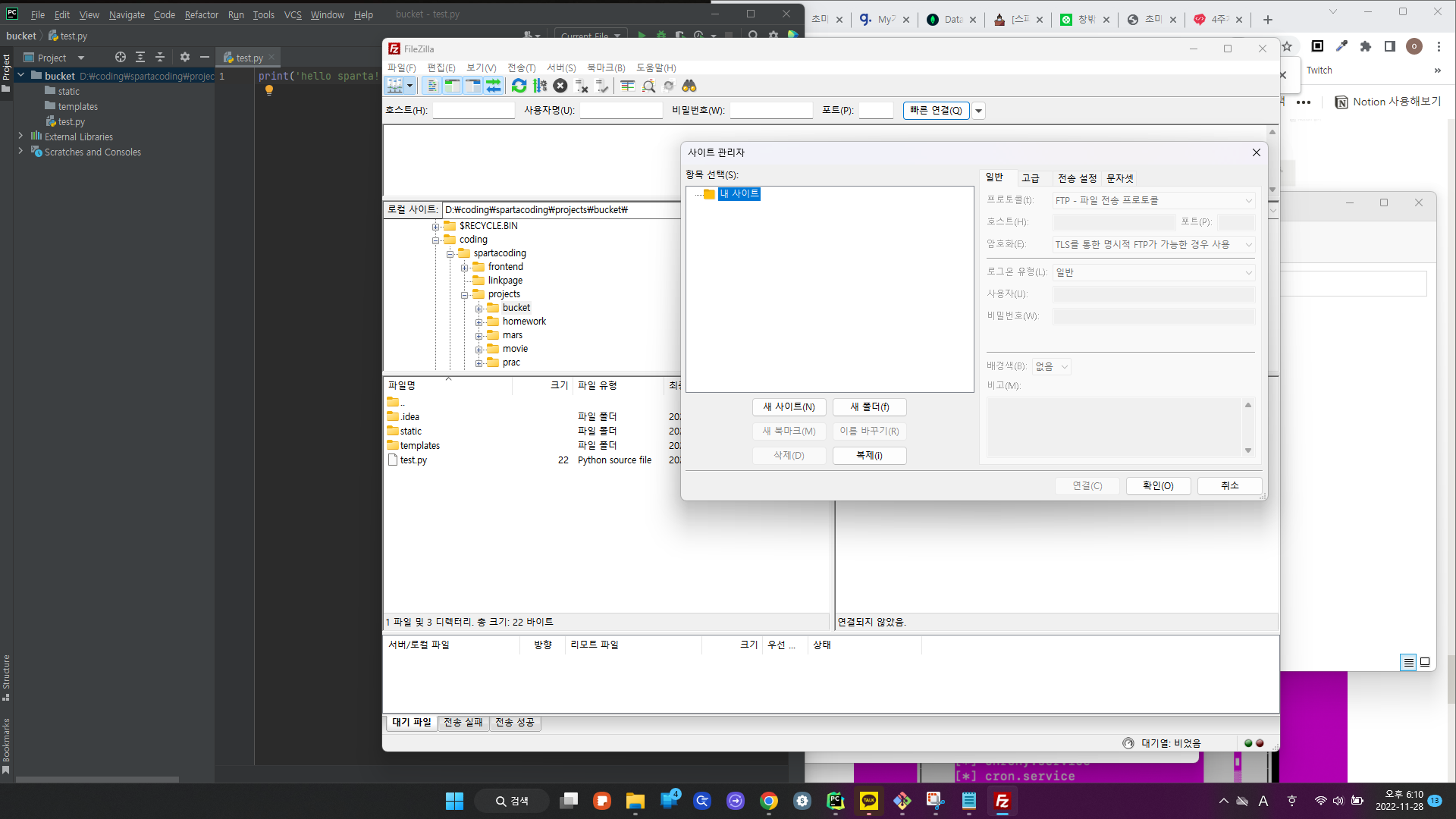Screen dimensions: 1456x819
Task: Open the 배경색 background color selector
Action: [1052, 366]
